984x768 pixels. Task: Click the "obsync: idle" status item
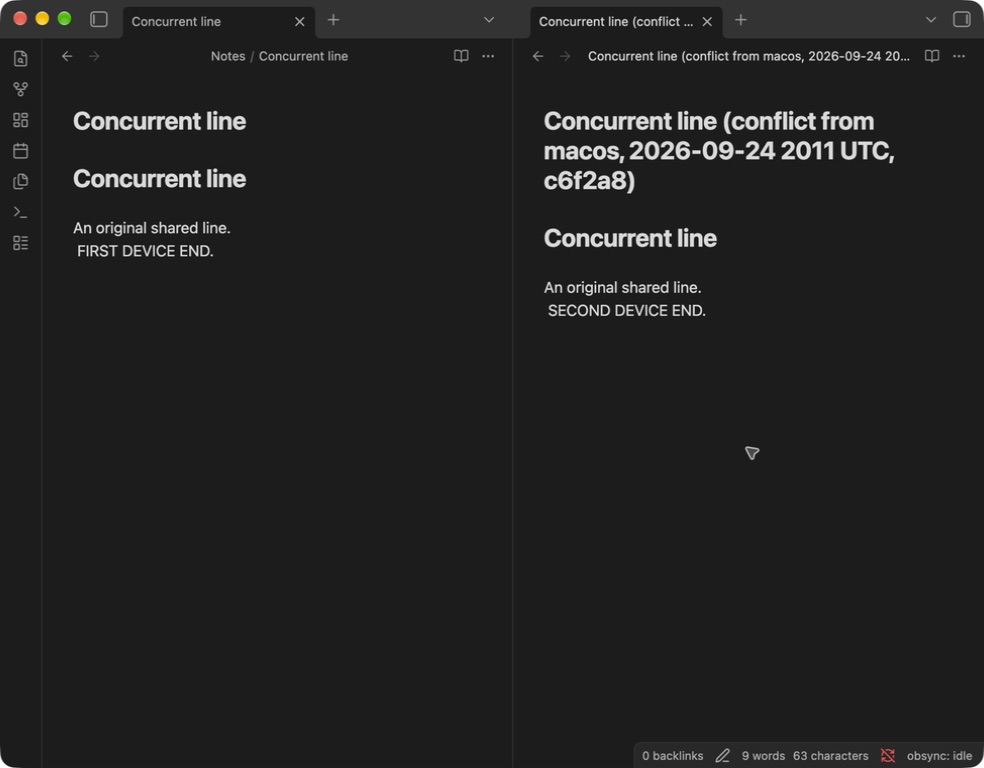pos(939,756)
